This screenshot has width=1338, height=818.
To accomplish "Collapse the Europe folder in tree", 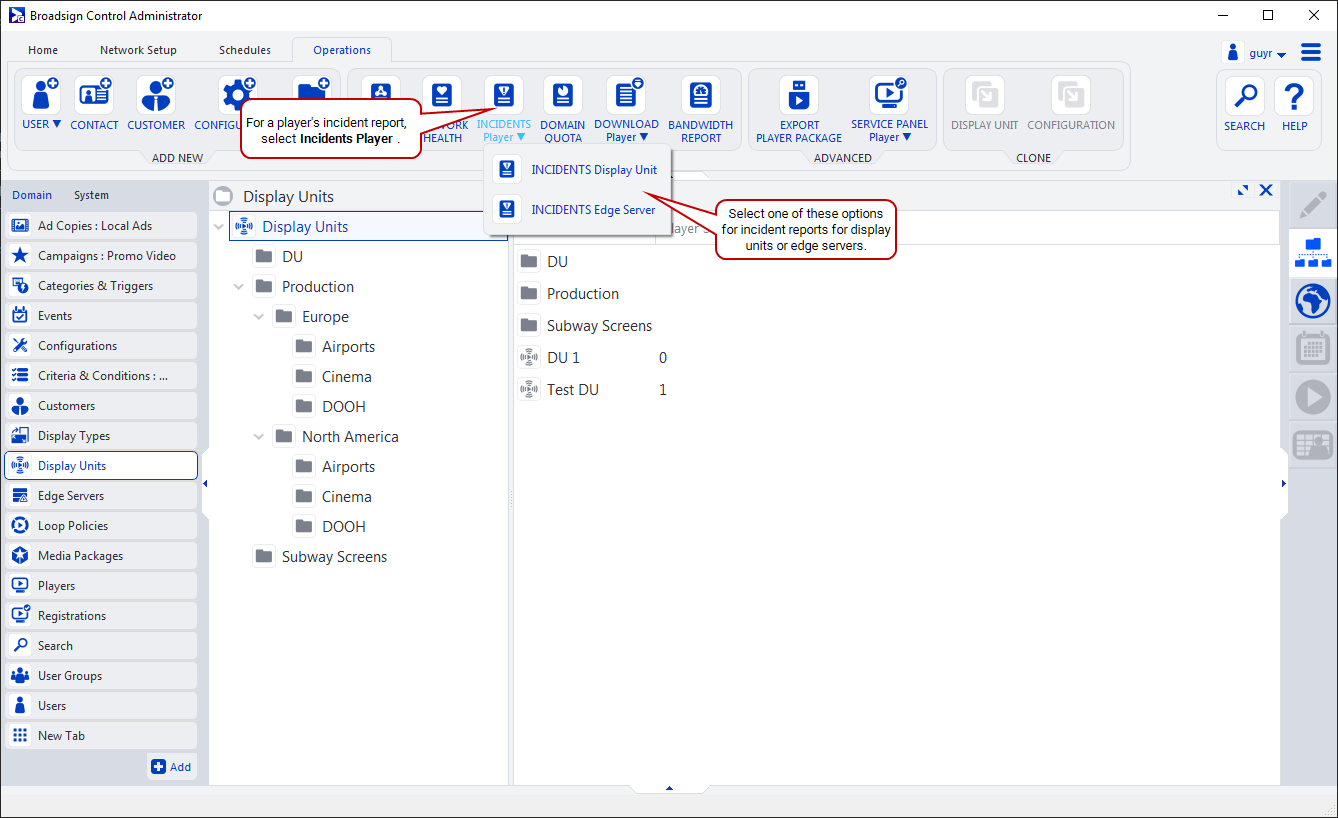I will [259, 317].
